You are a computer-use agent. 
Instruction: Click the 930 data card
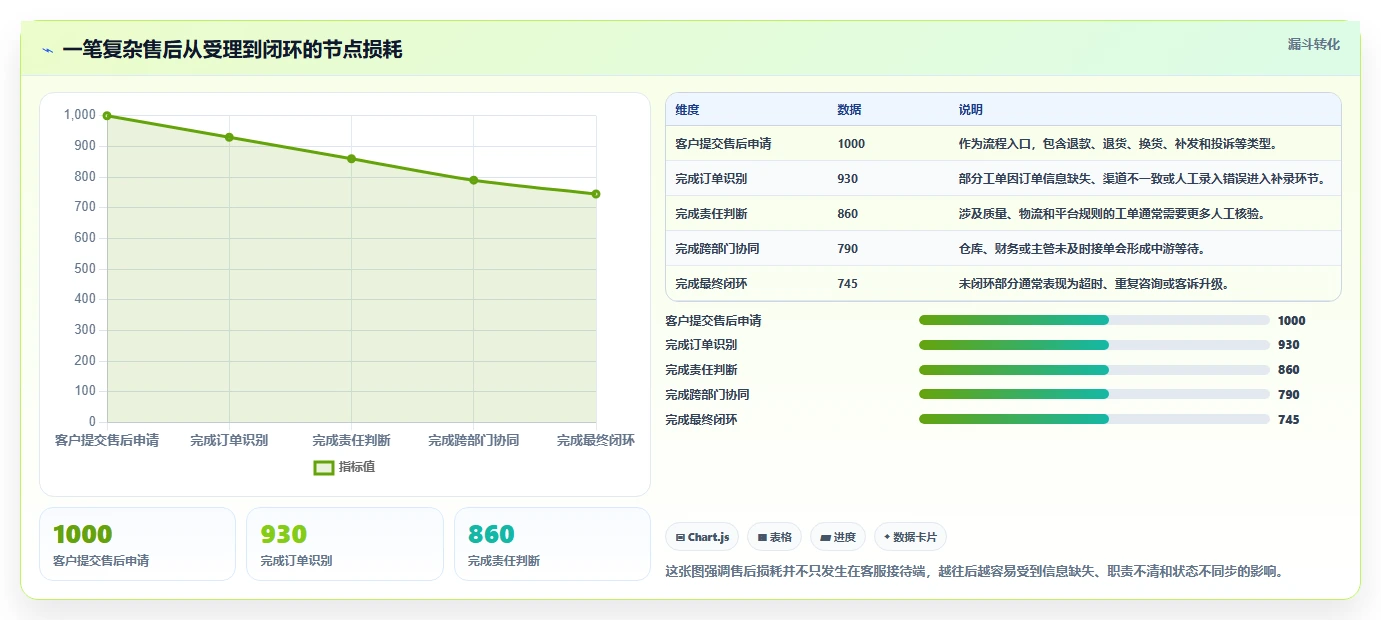pos(345,544)
